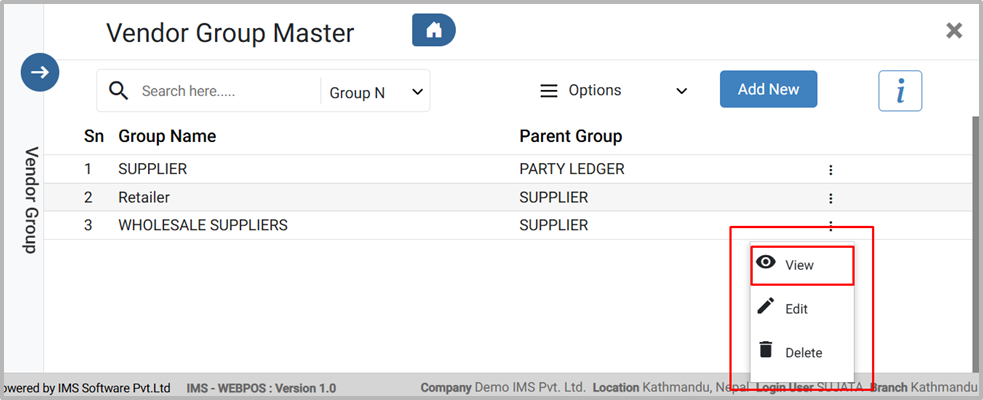Select the Retailer group row

coord(145,198)
